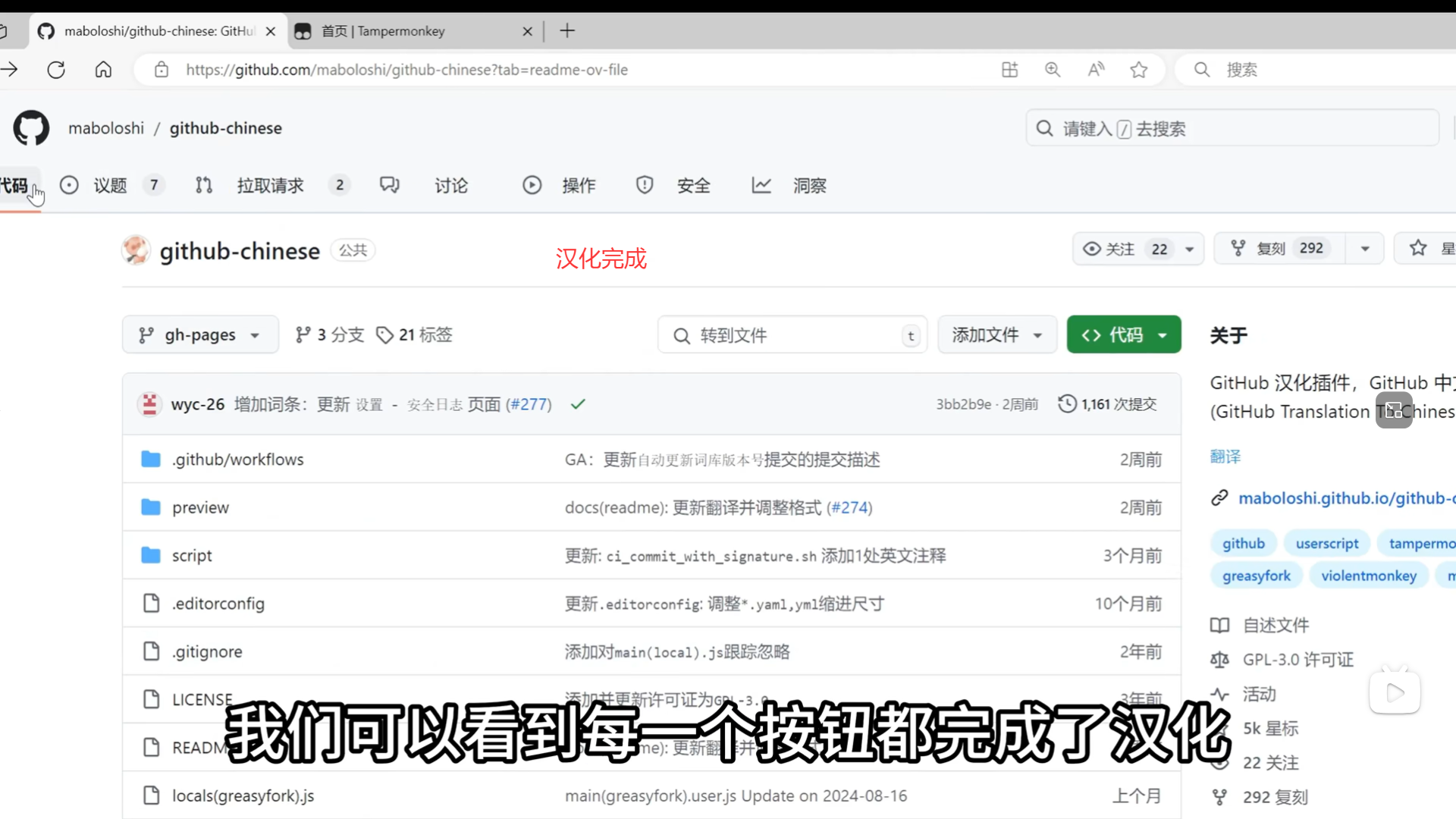
Task: View the 1,161 commits history icon
Action: [x=1067, y=404]
